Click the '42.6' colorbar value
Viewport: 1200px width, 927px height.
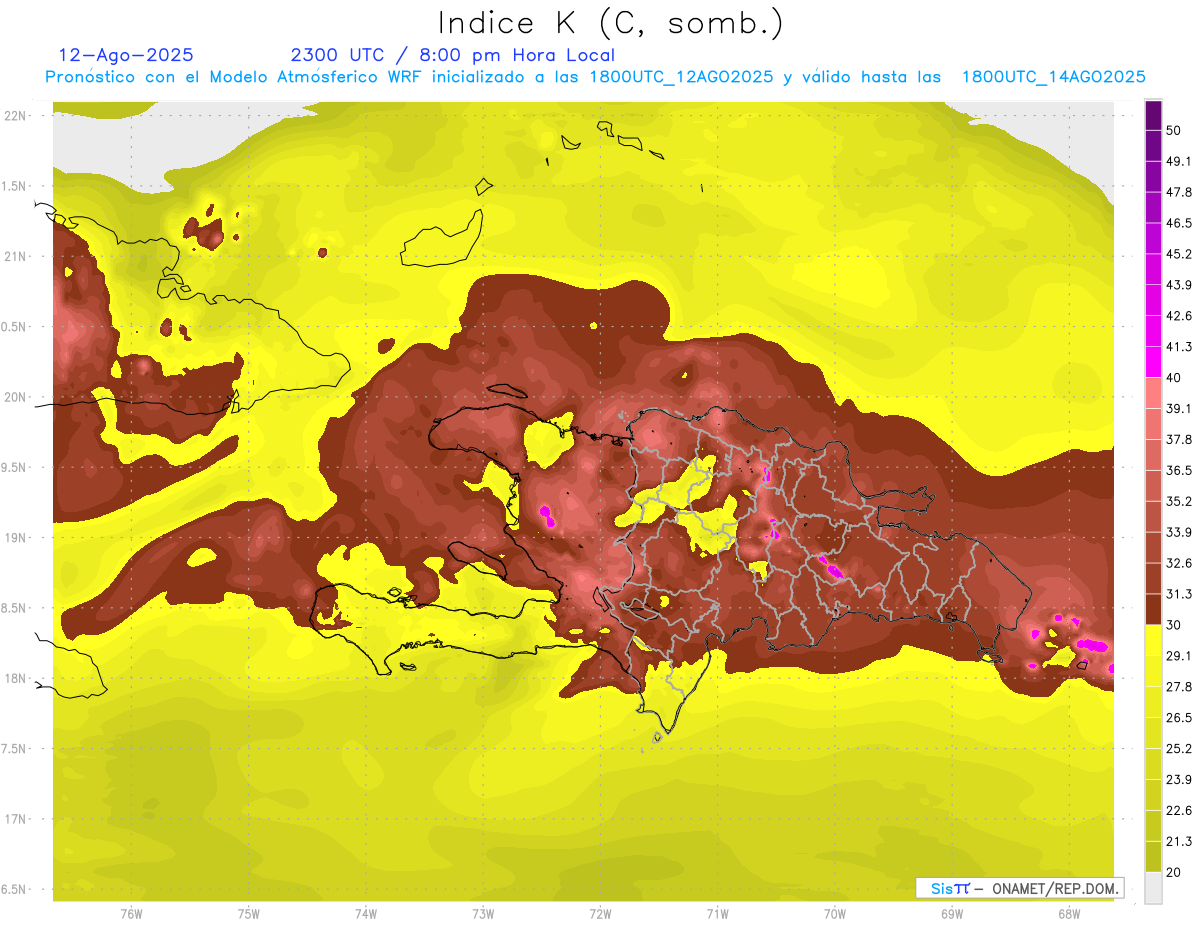click(x=1179, y=316)
